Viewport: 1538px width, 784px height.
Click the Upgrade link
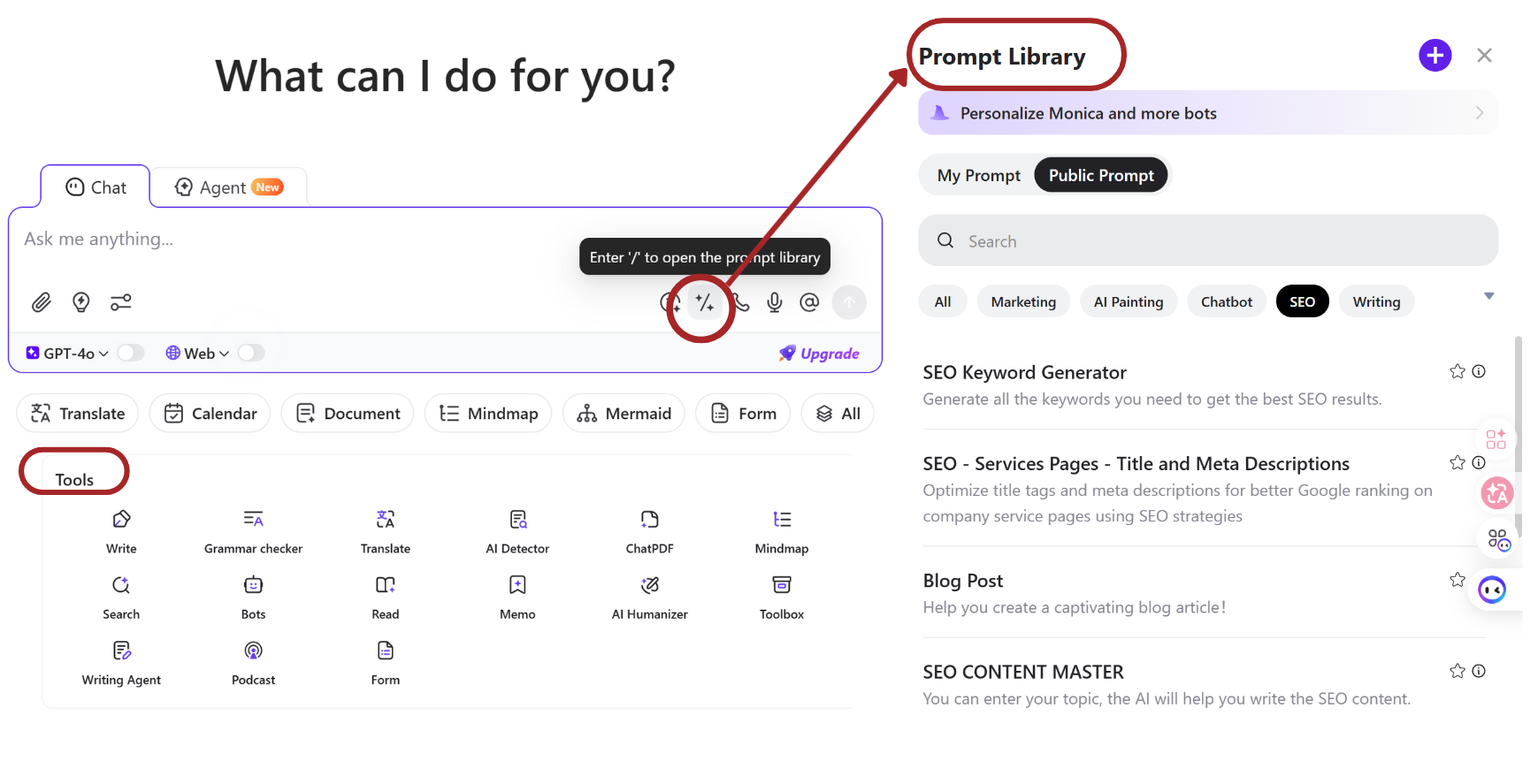(x=819, y=354)
